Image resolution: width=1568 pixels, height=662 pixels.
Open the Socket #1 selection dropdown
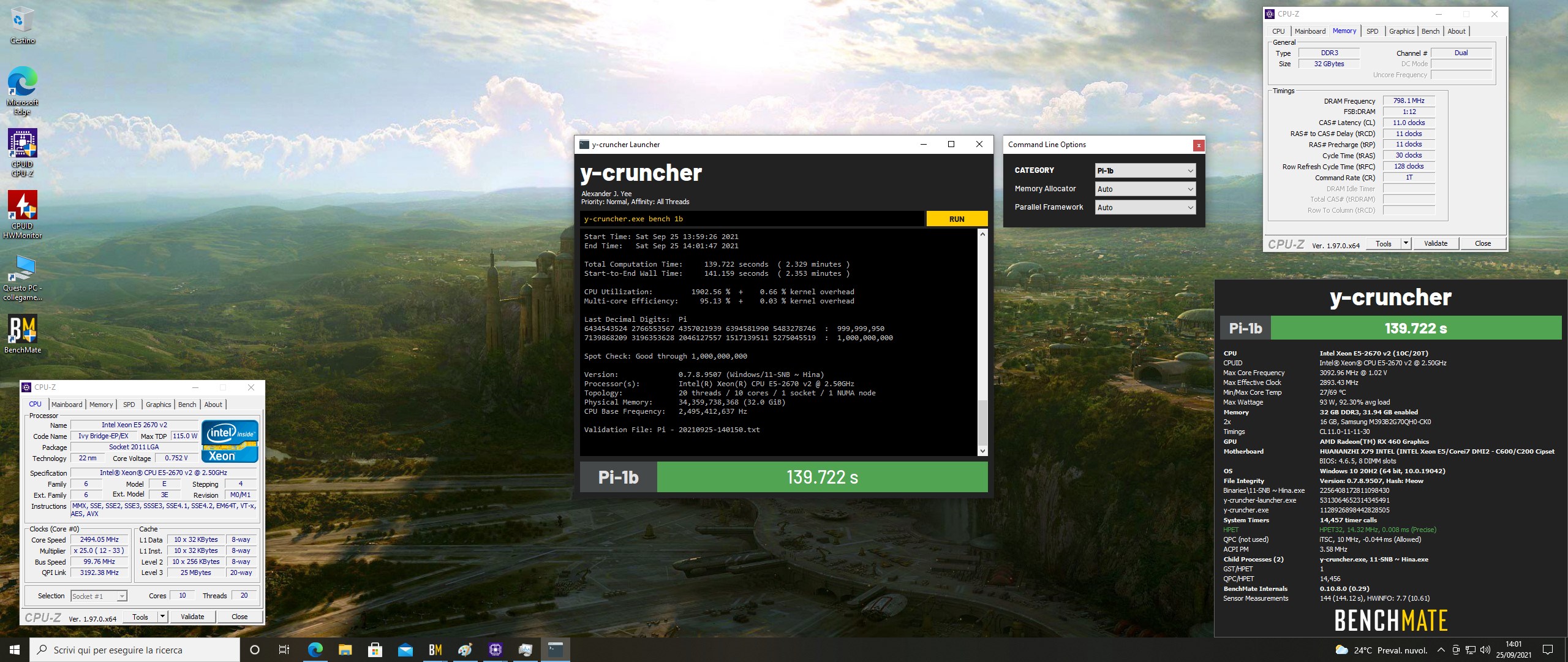click(99, 596)
